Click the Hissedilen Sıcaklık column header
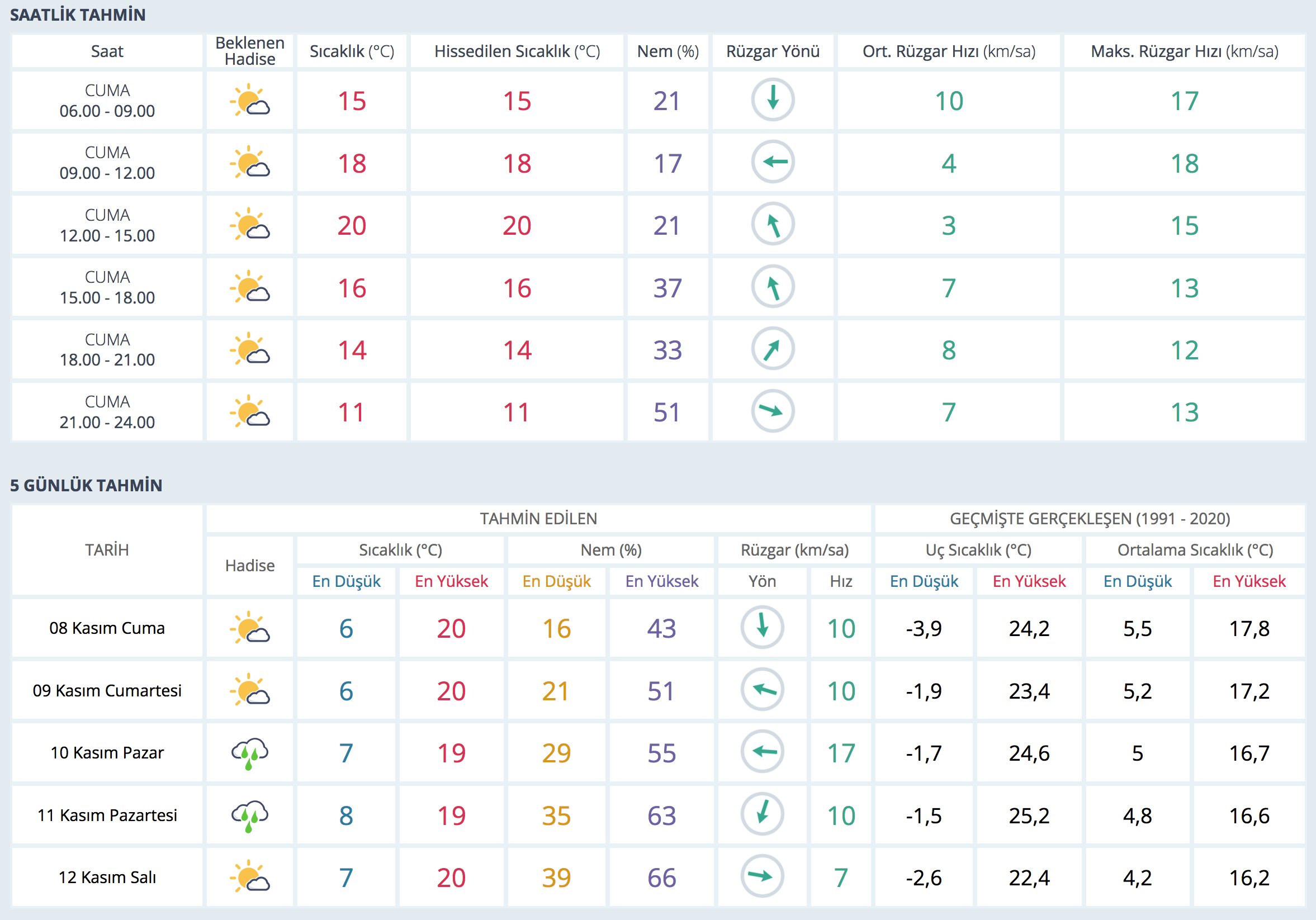Screen dimensions: 1316x920 coord(517,51)
